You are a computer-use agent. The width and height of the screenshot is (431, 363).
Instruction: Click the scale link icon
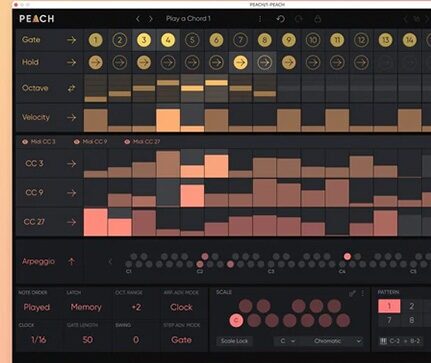click(x=352, y=293)
